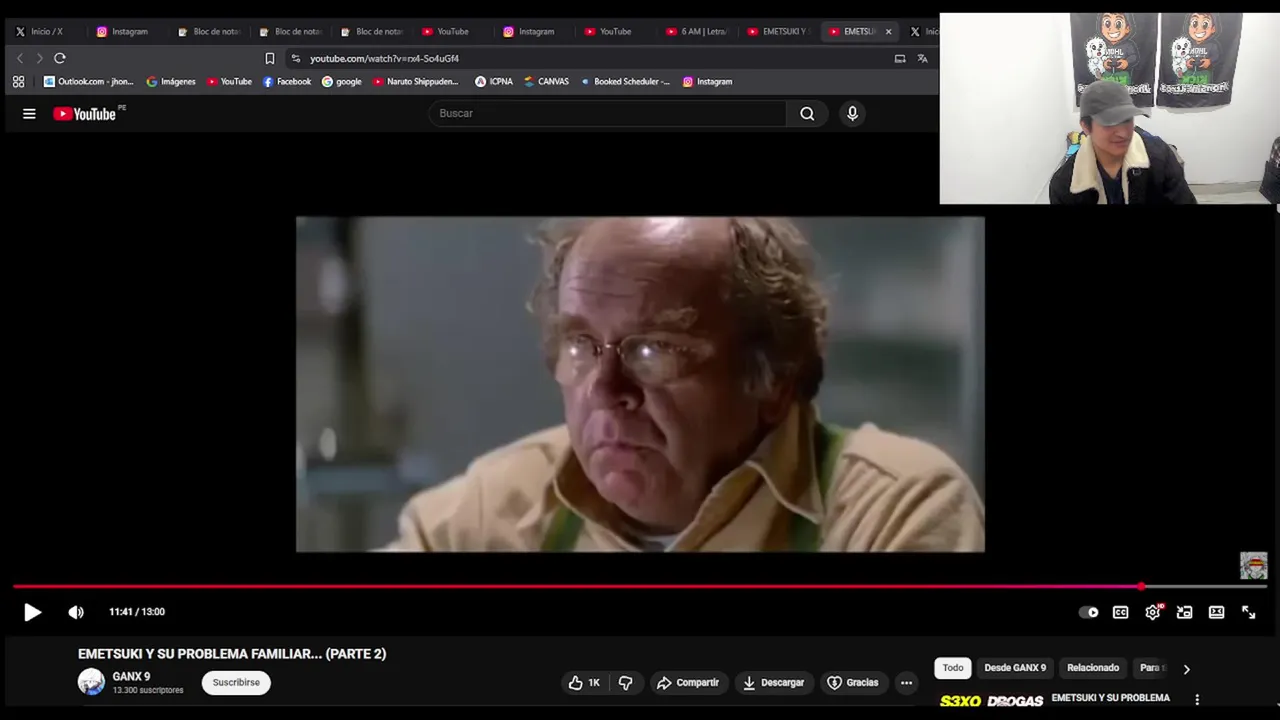The width and height of the screenshot is (1280, 720).
Task: Bookmark this page icon
Action: point(269,59)
